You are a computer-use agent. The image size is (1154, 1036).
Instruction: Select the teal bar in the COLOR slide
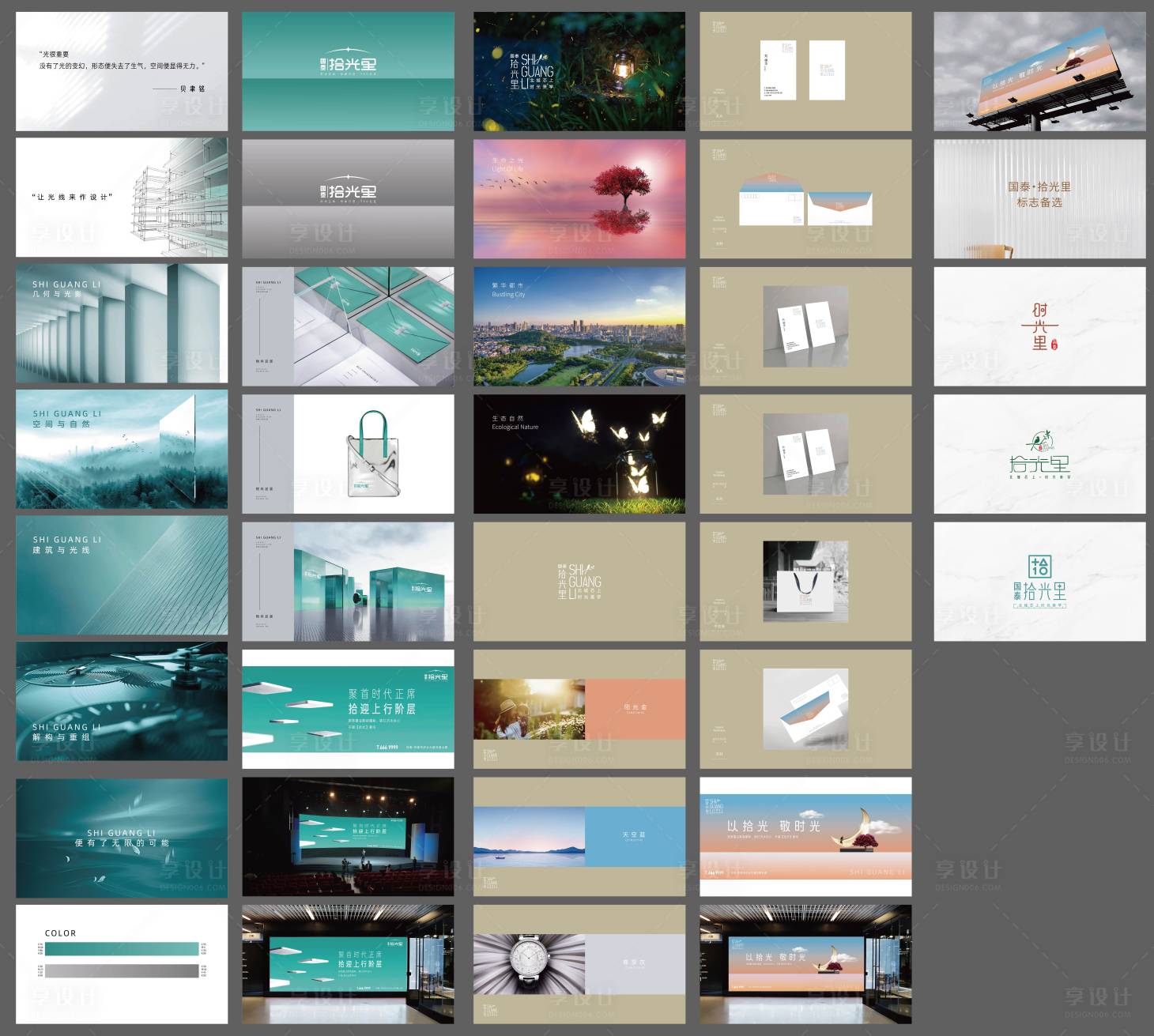[122, 948]
